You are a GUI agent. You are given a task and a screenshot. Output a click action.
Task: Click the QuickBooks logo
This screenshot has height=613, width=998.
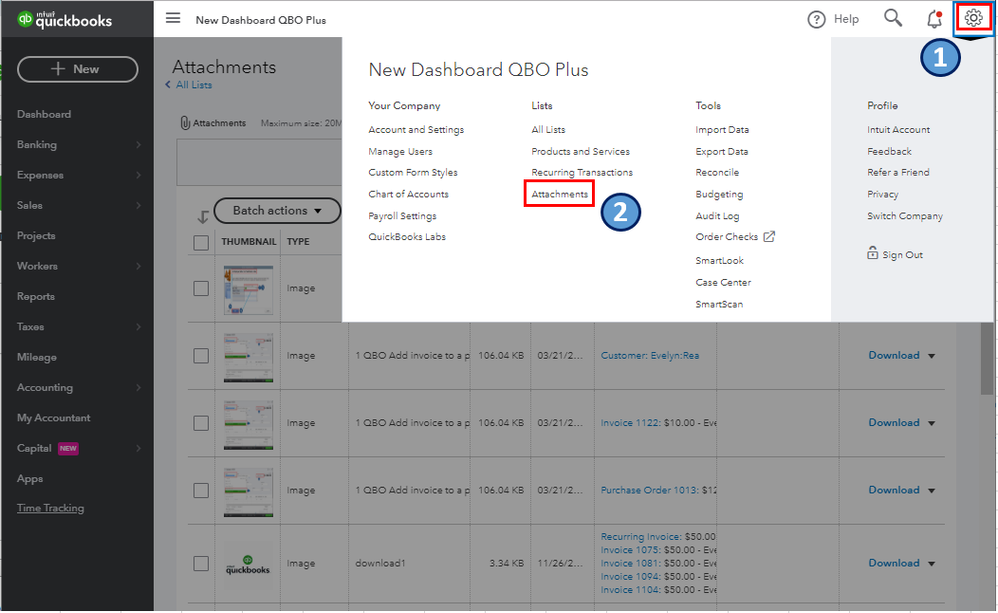coord(65,20)
